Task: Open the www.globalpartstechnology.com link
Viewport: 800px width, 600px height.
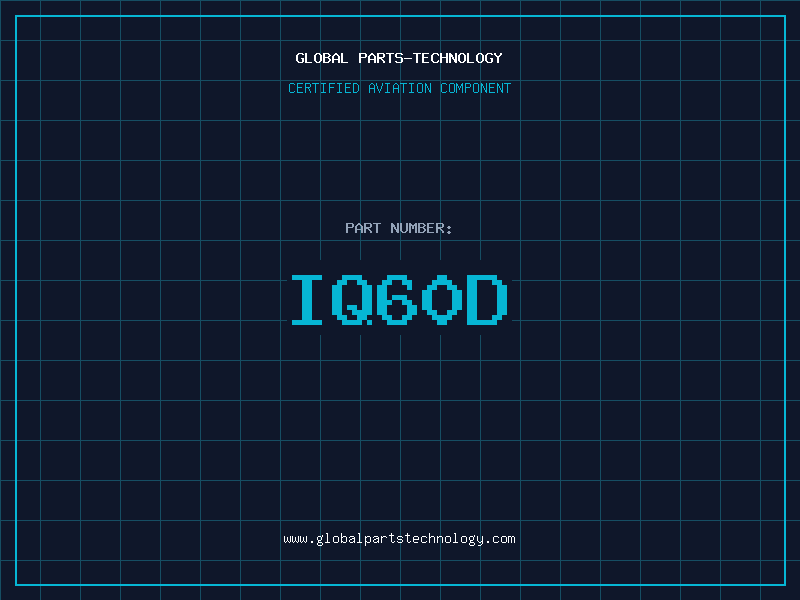Action: pyautogui.click(x=399, y=539)
